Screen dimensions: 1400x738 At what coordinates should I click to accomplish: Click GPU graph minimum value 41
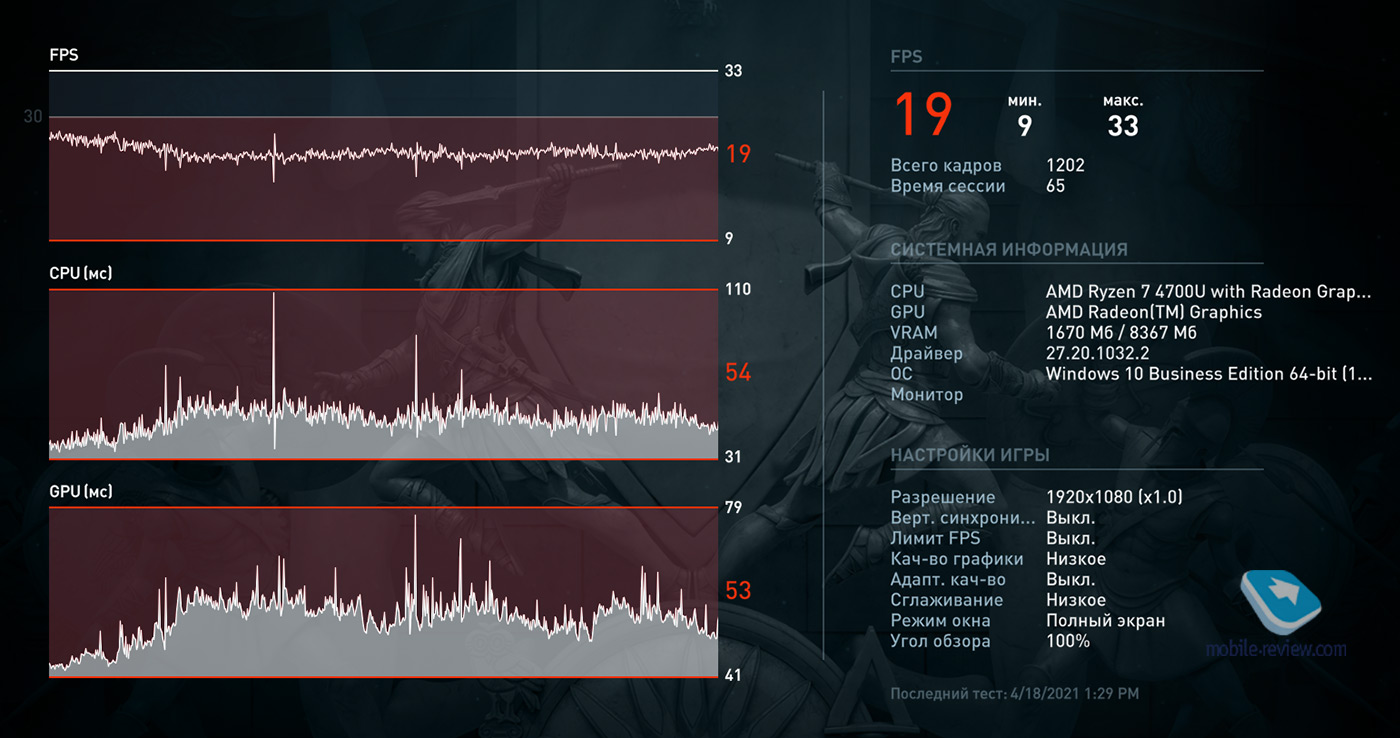pyautogui.click(x=733, y=675)
